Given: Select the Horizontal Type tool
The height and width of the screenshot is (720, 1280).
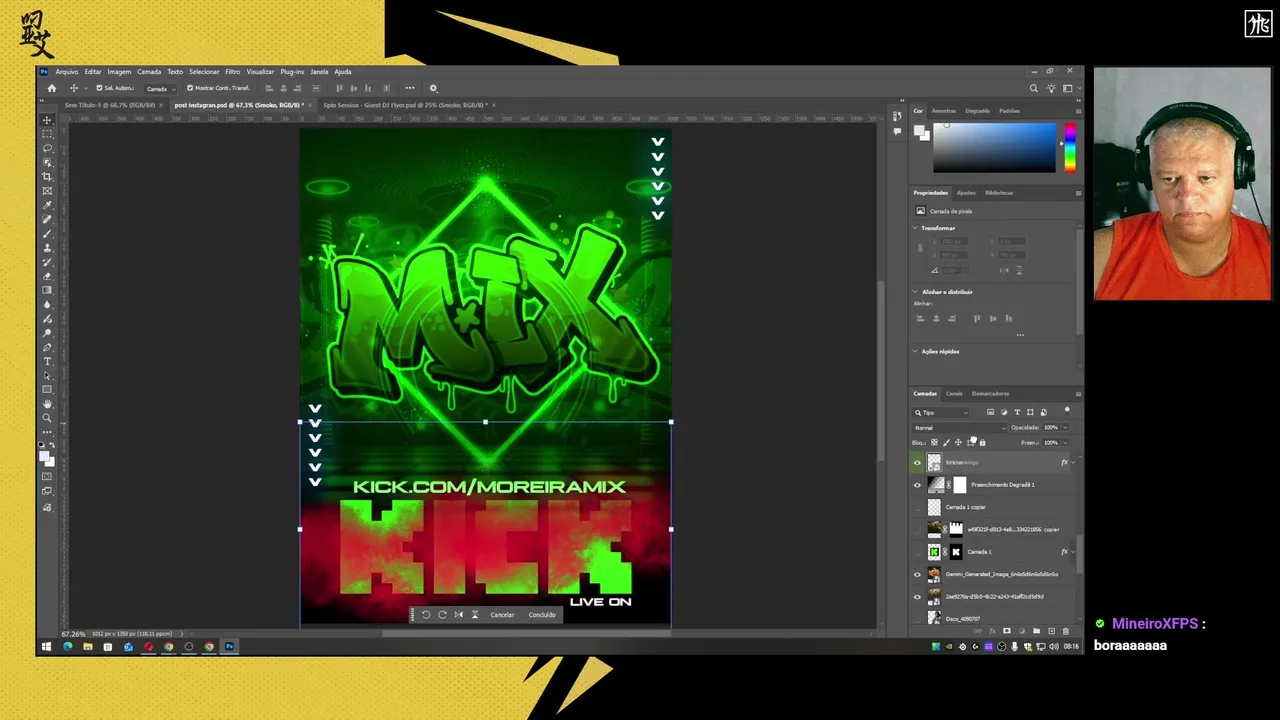Looking at the screenshot, I should tap(47, 361).
